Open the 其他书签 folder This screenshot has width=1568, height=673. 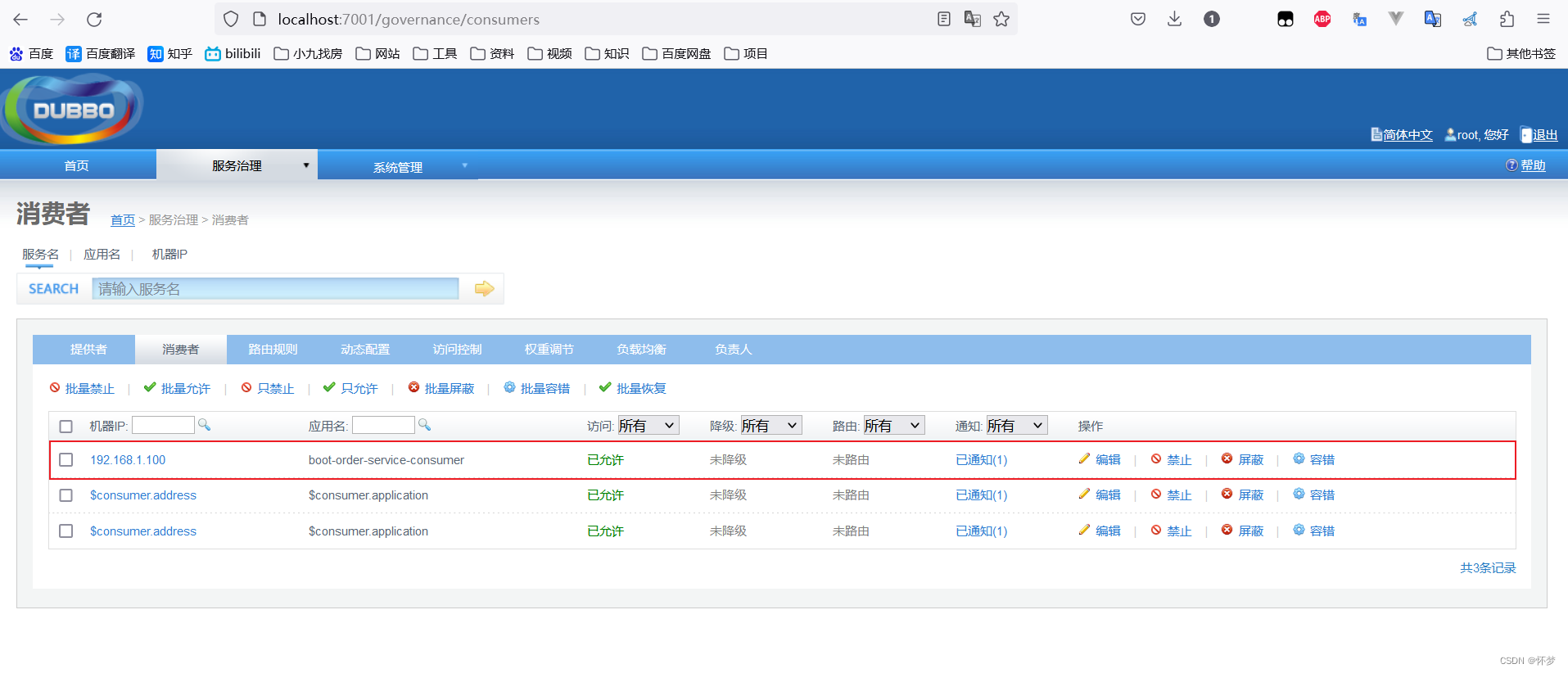coord(1521,53)
